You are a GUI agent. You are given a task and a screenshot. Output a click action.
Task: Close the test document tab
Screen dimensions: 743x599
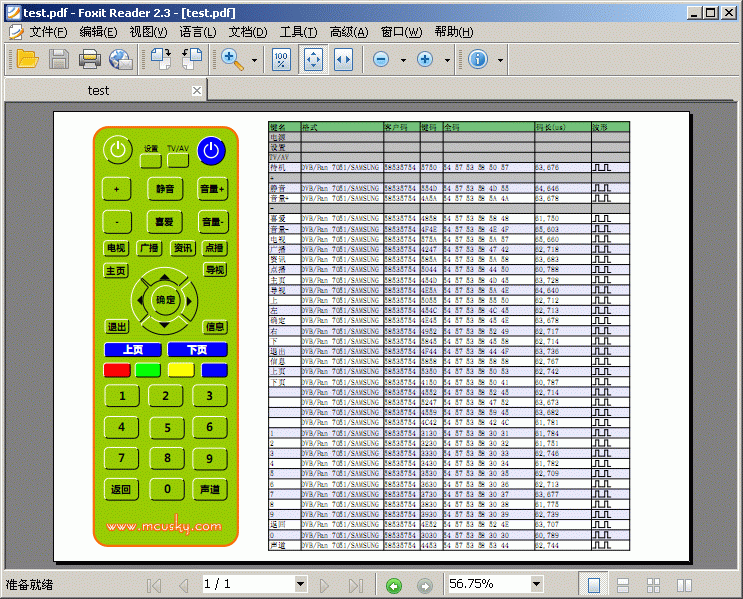coord(197,90)
